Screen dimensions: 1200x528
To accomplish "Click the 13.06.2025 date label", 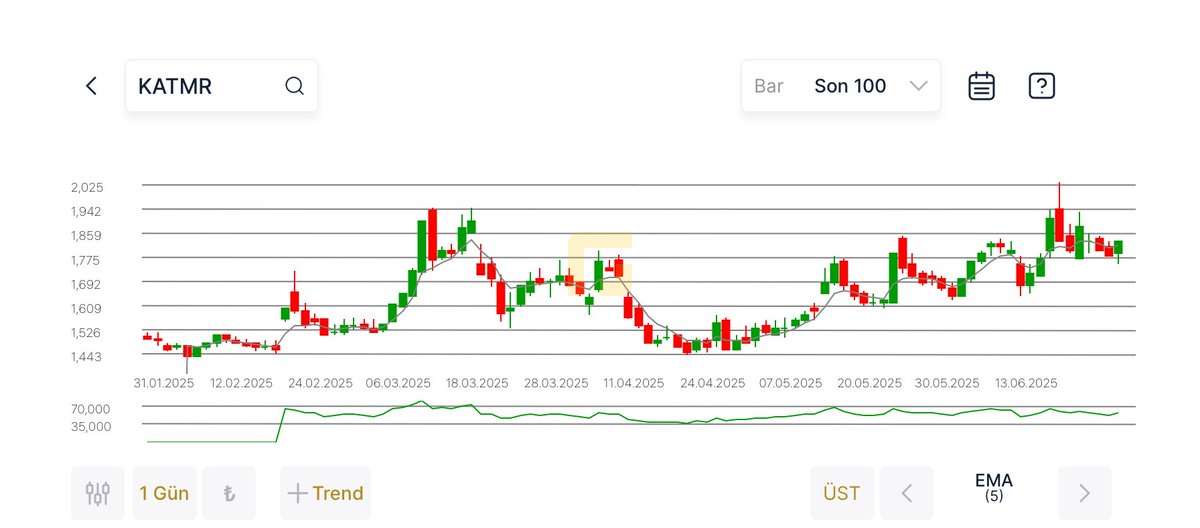I will [1026, 383].
